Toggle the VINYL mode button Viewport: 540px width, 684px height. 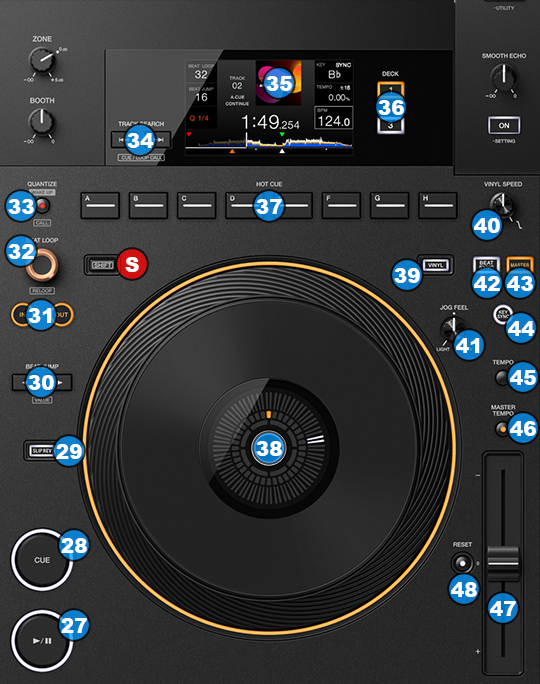pos(435,265)
